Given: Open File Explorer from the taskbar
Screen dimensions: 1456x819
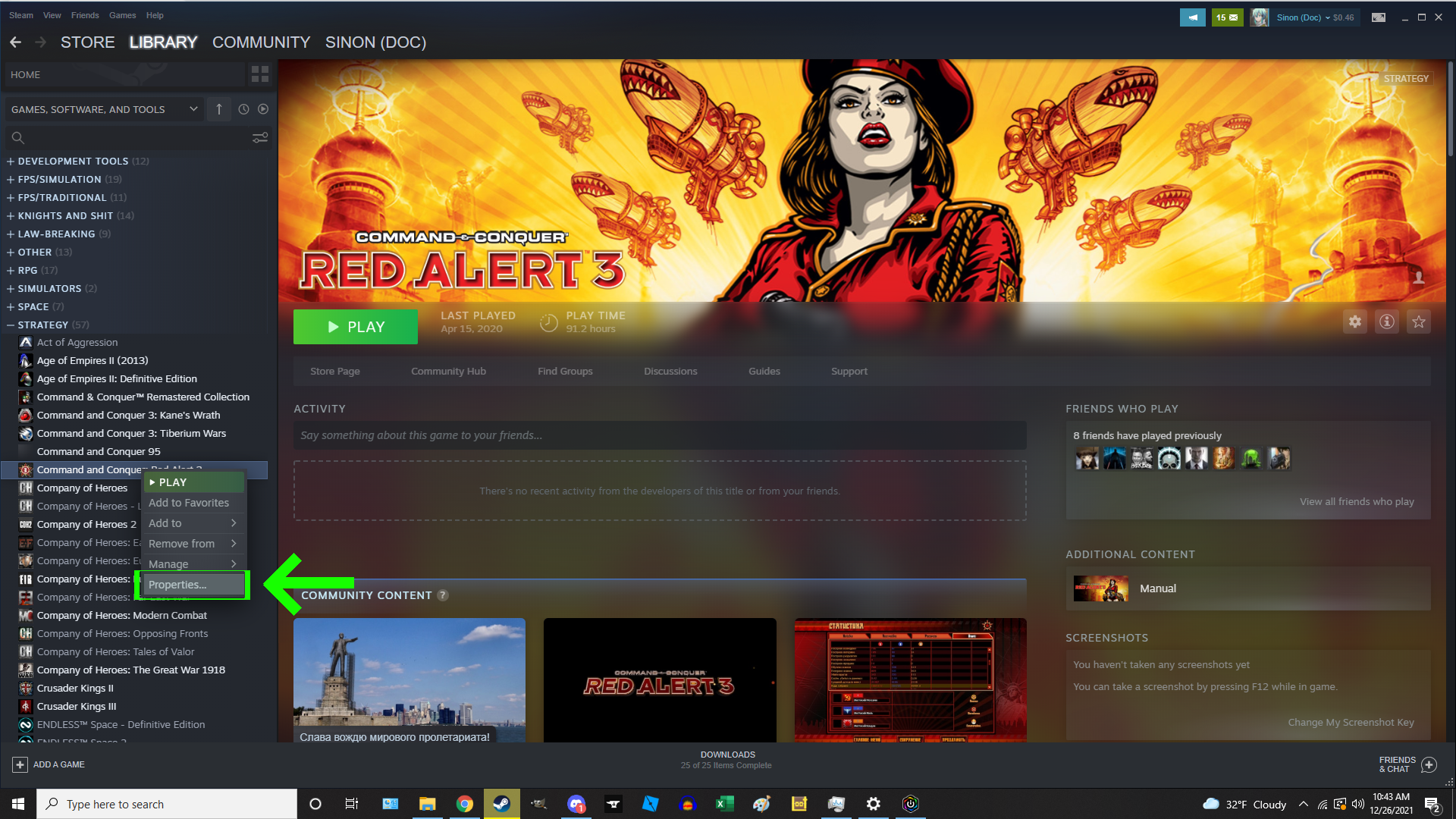Looking at the screenshot, I should coord(428,804).
